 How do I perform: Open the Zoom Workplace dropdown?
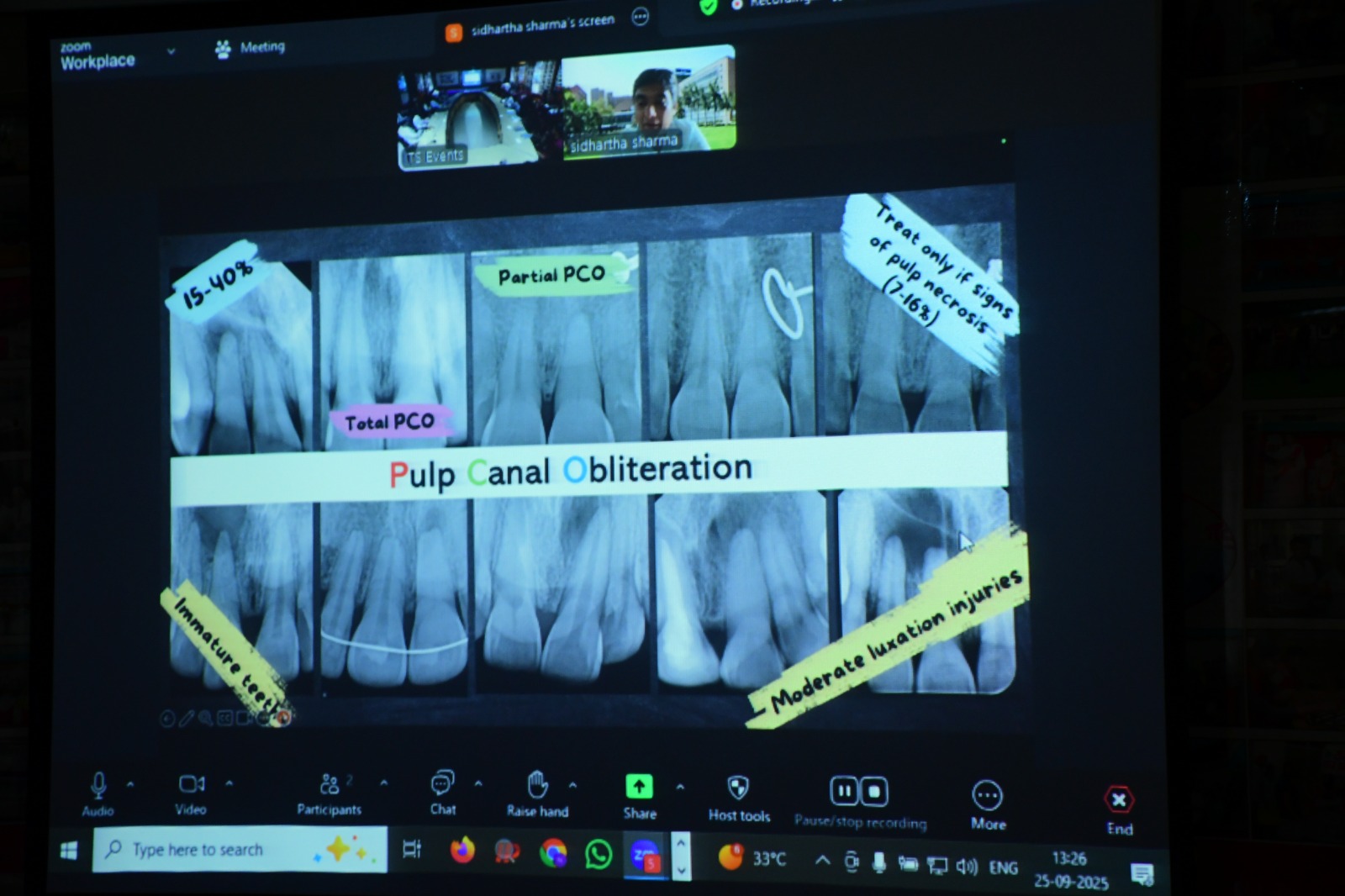tap(171, 51)
